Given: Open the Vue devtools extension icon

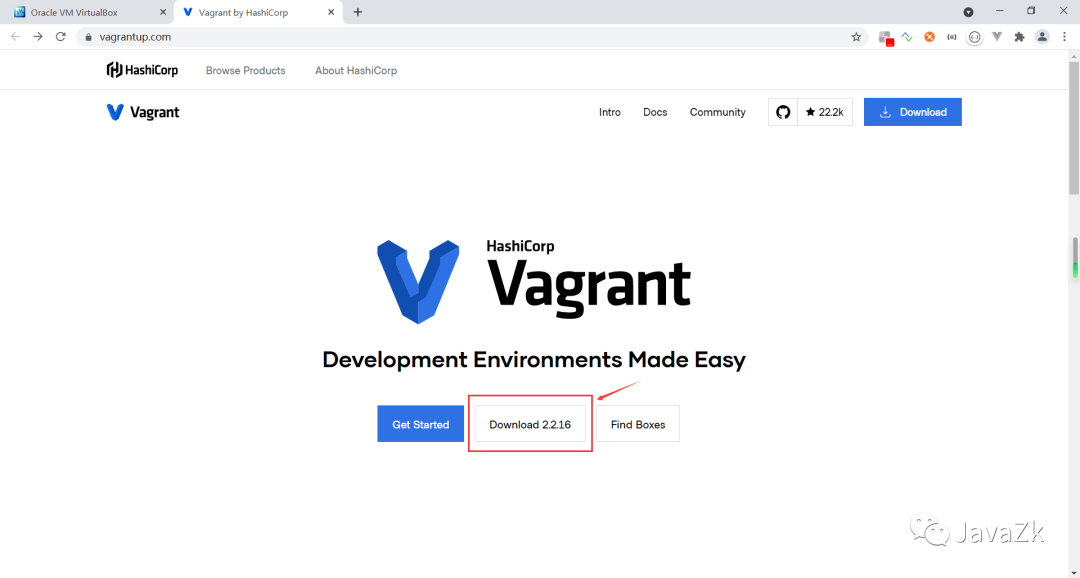Looking at the screenshot, I should tap(997, 37).
